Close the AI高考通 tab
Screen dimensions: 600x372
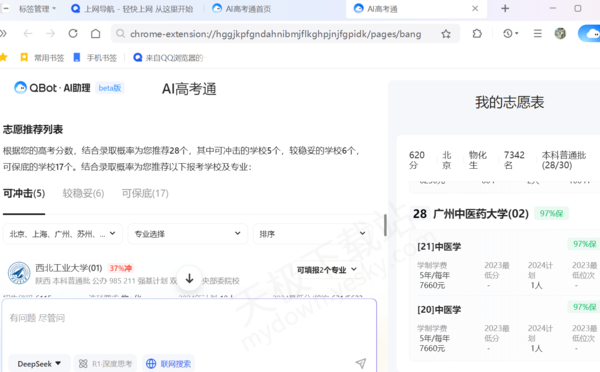tap(475, 8)
